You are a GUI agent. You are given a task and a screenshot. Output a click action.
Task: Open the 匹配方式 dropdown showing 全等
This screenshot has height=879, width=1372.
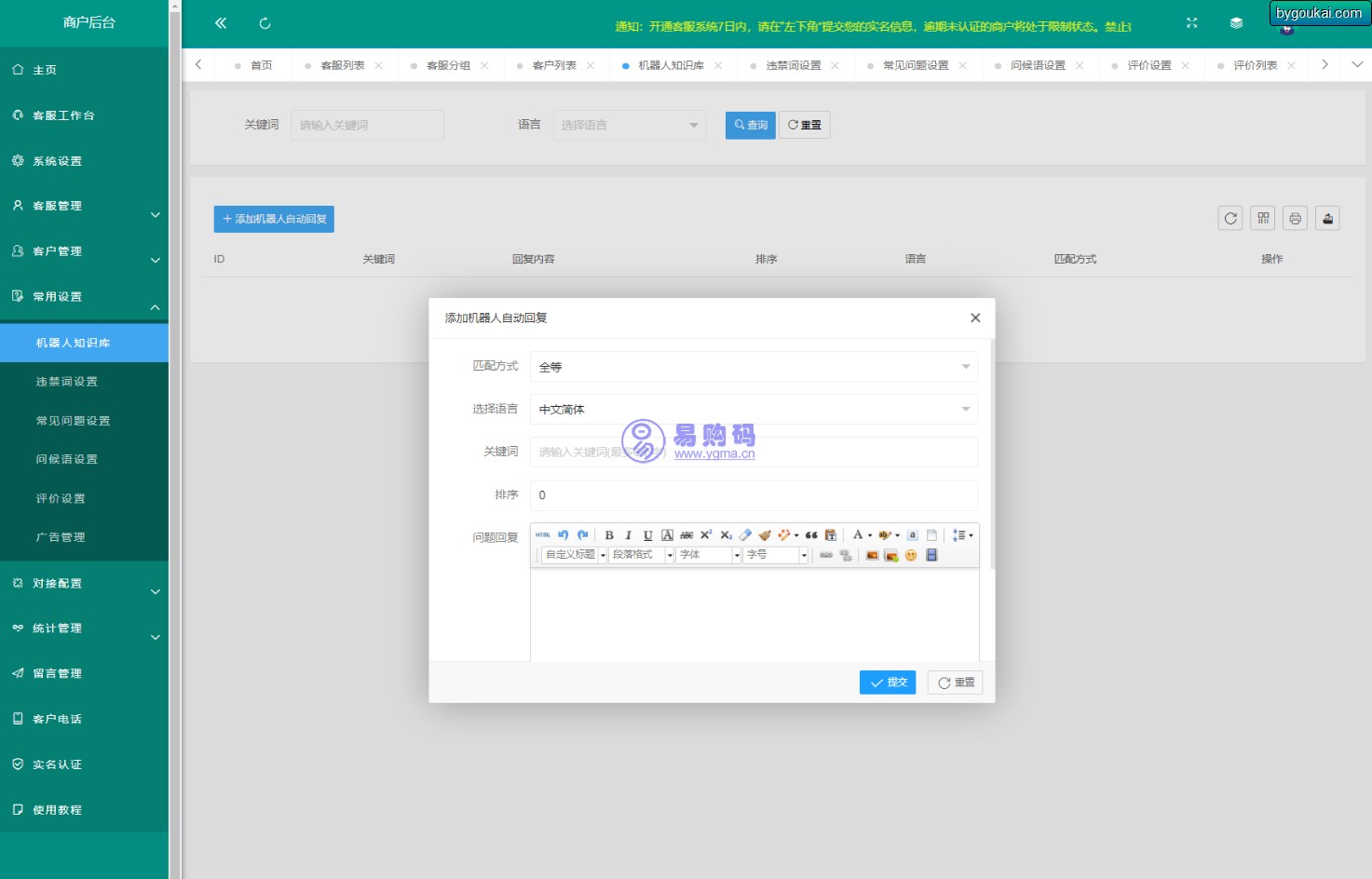tap(754, 367)
